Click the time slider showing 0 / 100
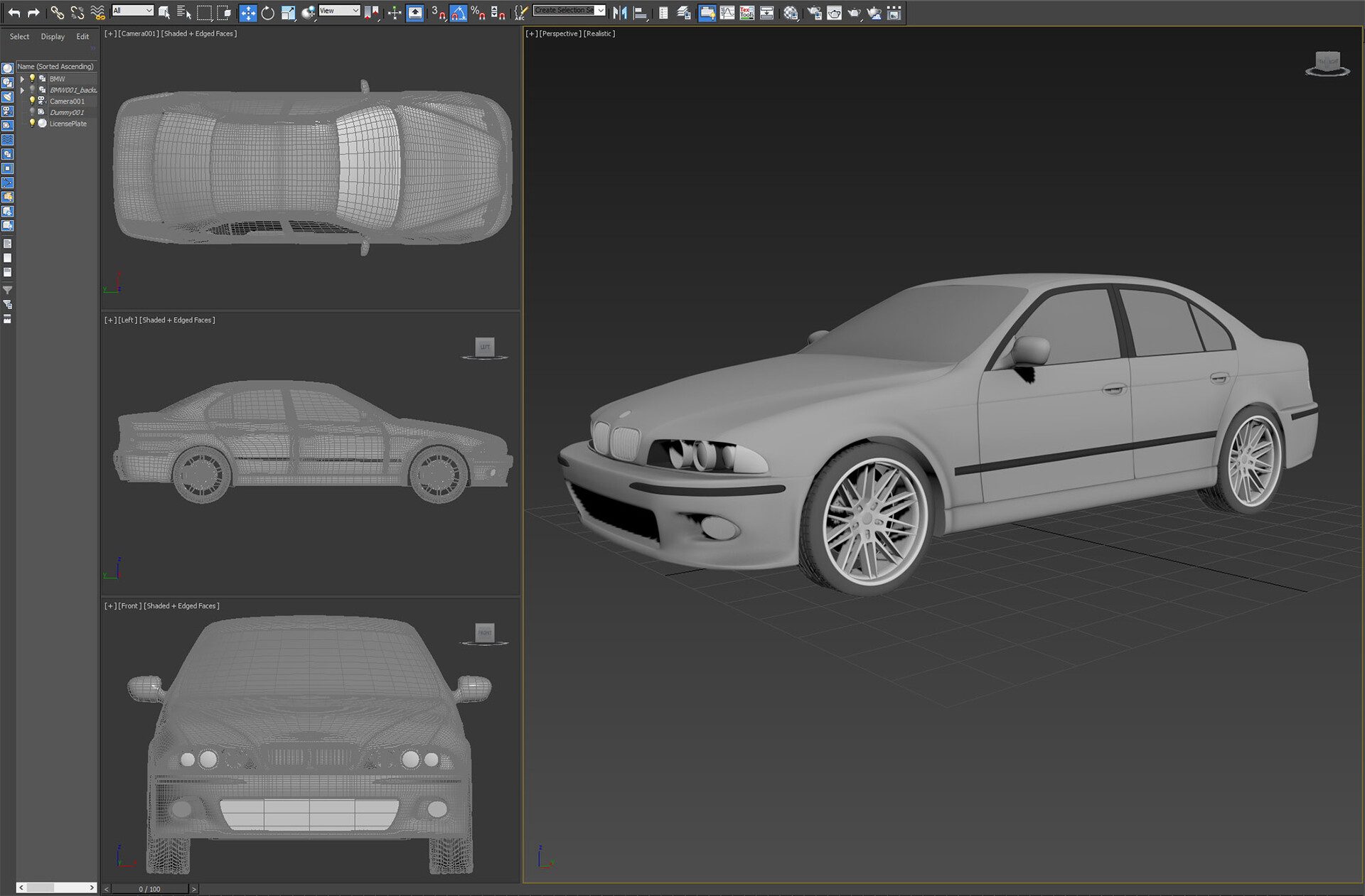1365x896 pixels. click(x=150, y=889)
